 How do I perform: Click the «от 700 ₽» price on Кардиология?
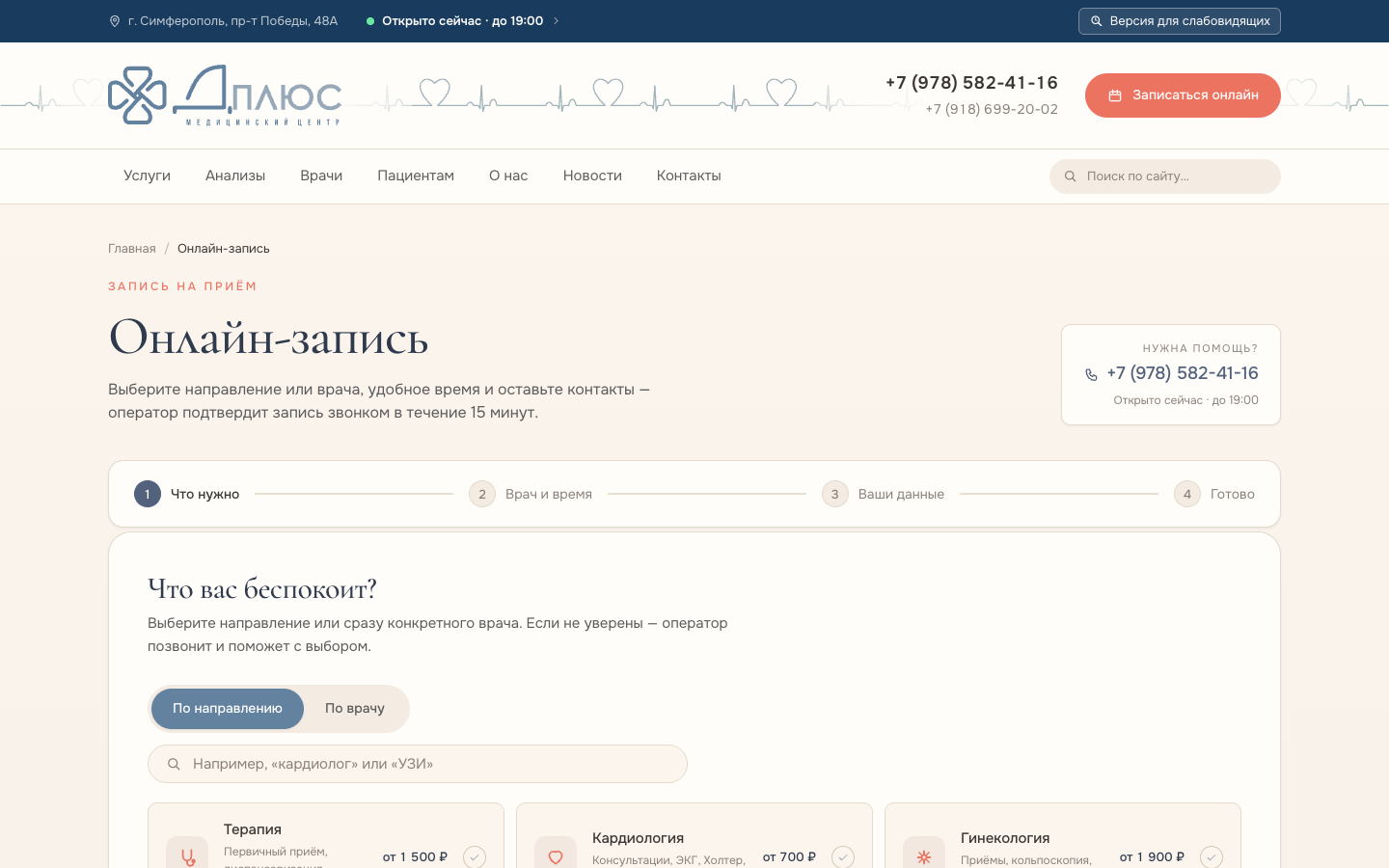[789, 856]
